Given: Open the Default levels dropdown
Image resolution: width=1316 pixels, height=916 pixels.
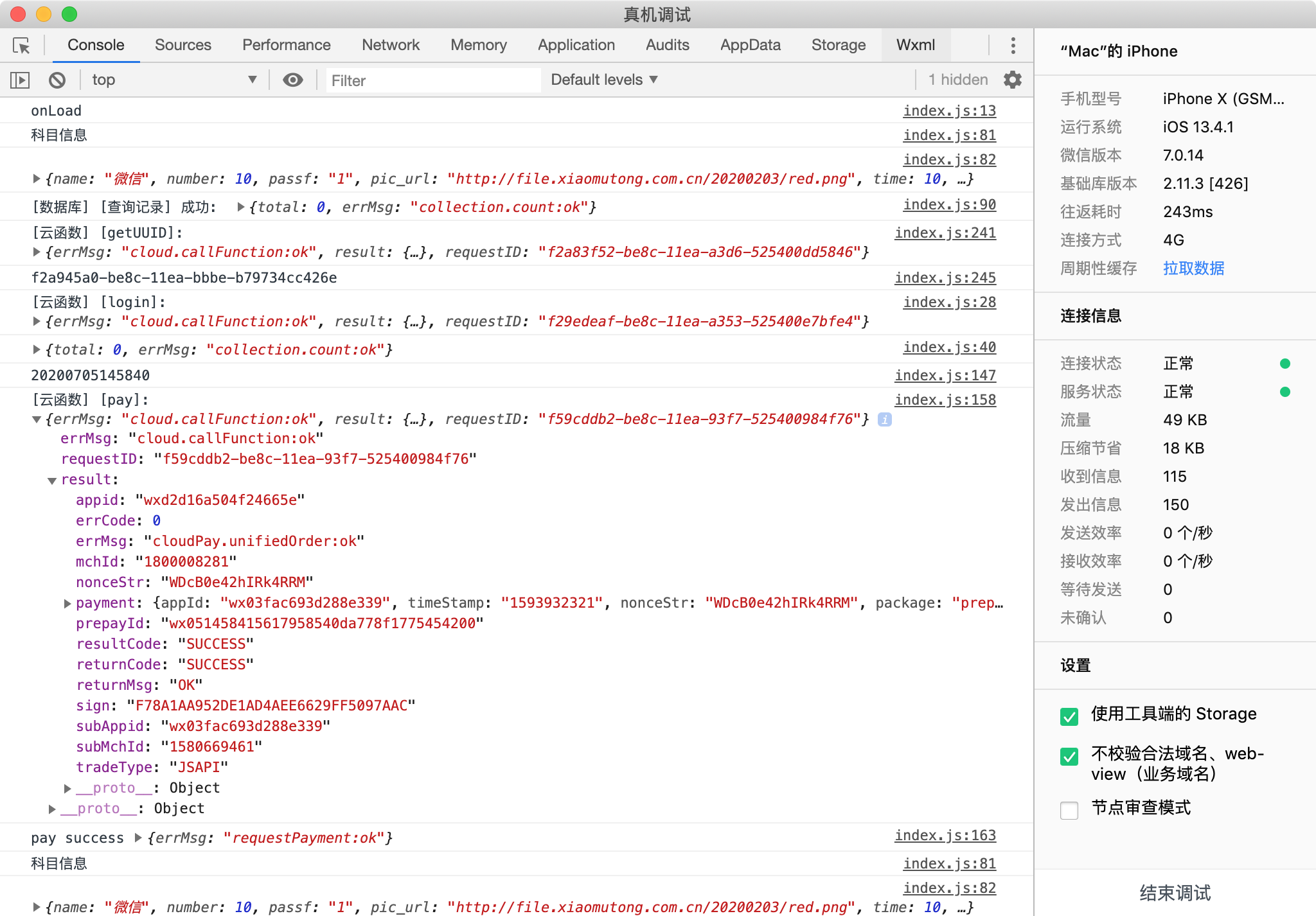Looking at the screenshot, I should 604,80.
